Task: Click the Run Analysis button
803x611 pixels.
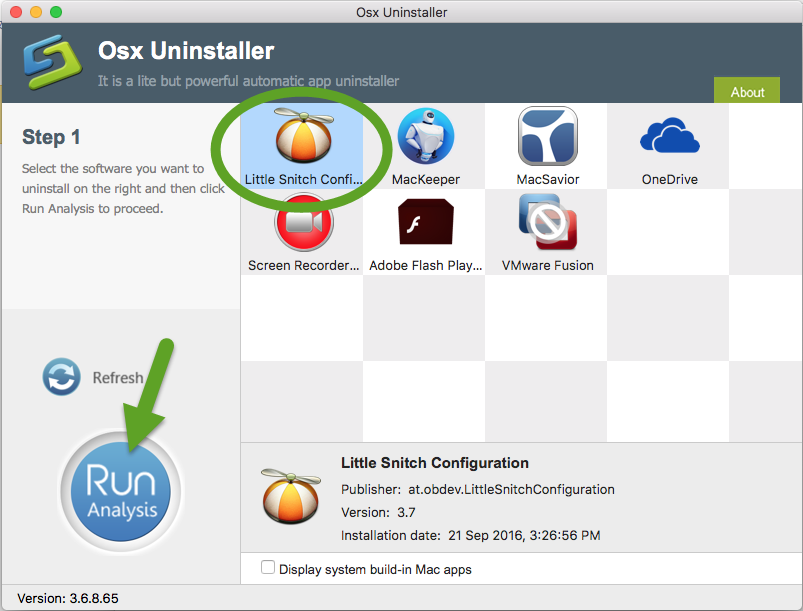Action: (120, 489)
